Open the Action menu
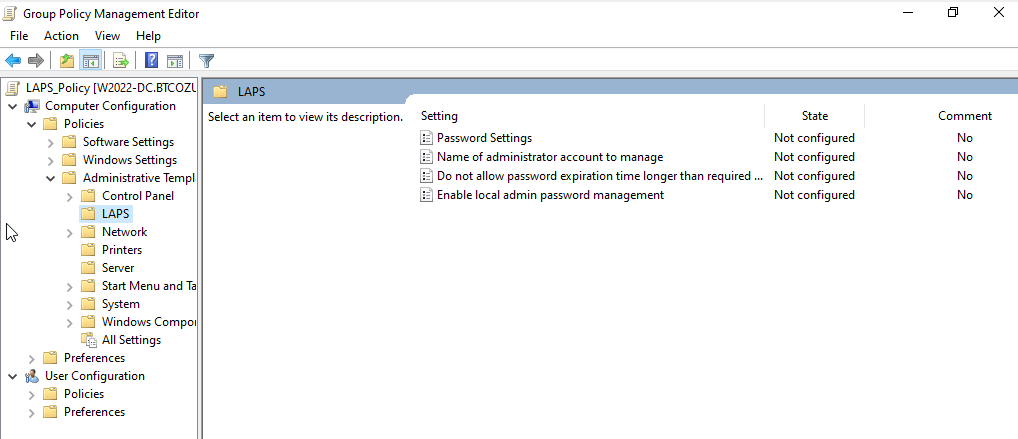 tap(61, 36)
